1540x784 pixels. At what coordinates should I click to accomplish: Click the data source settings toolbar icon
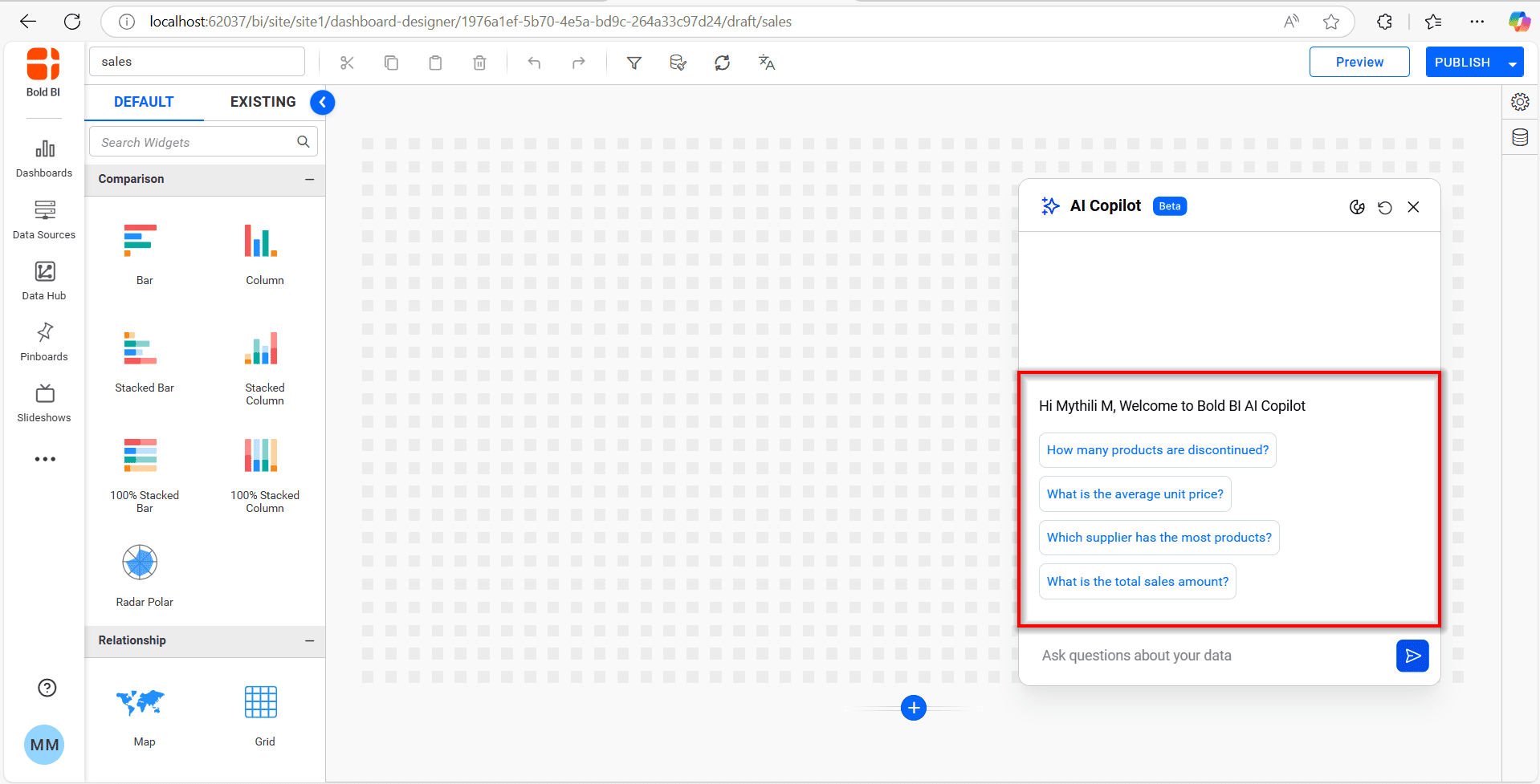(x=678, y=63)
